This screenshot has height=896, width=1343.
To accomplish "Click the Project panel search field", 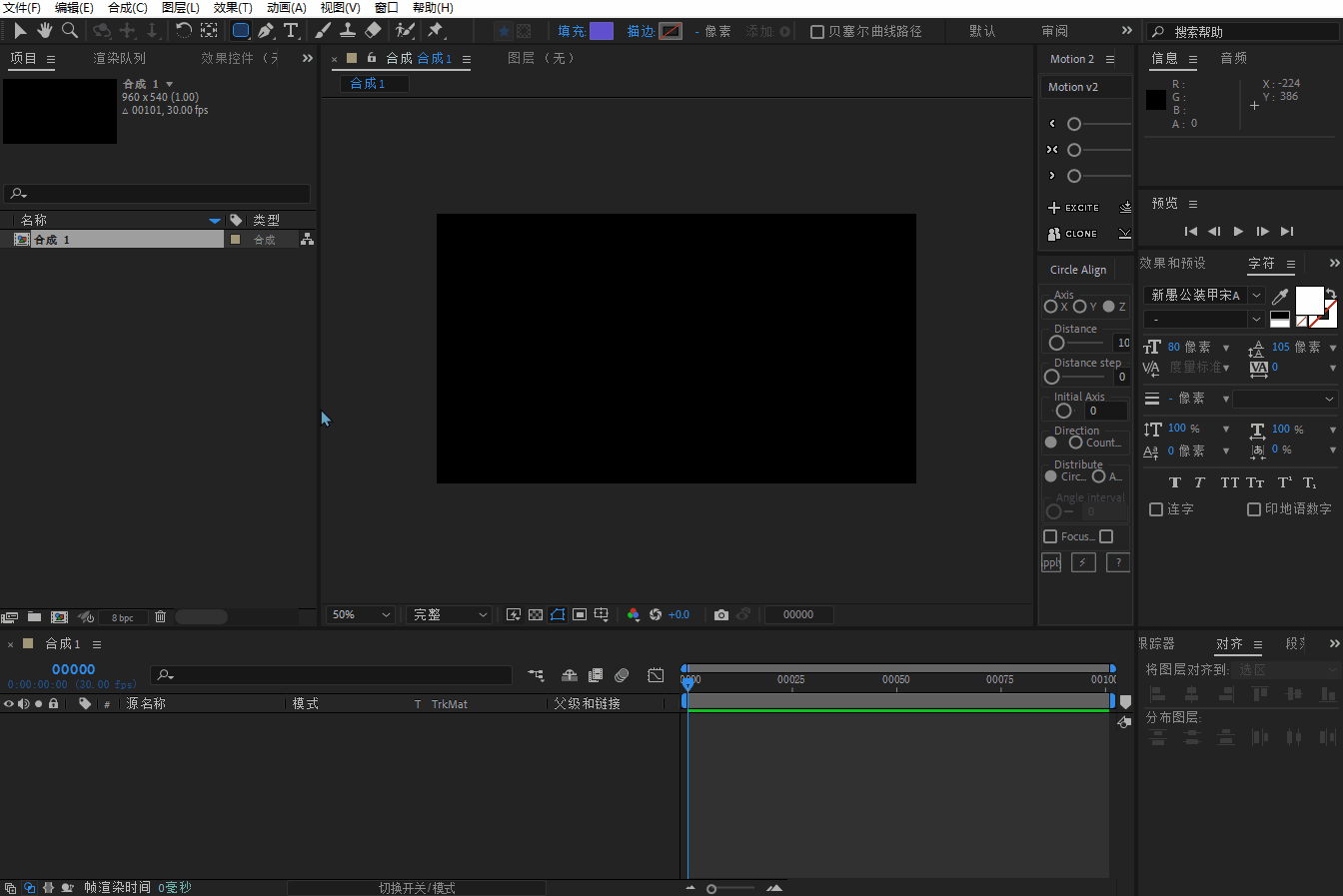I will pyautogui.click(x=157, y=193).
